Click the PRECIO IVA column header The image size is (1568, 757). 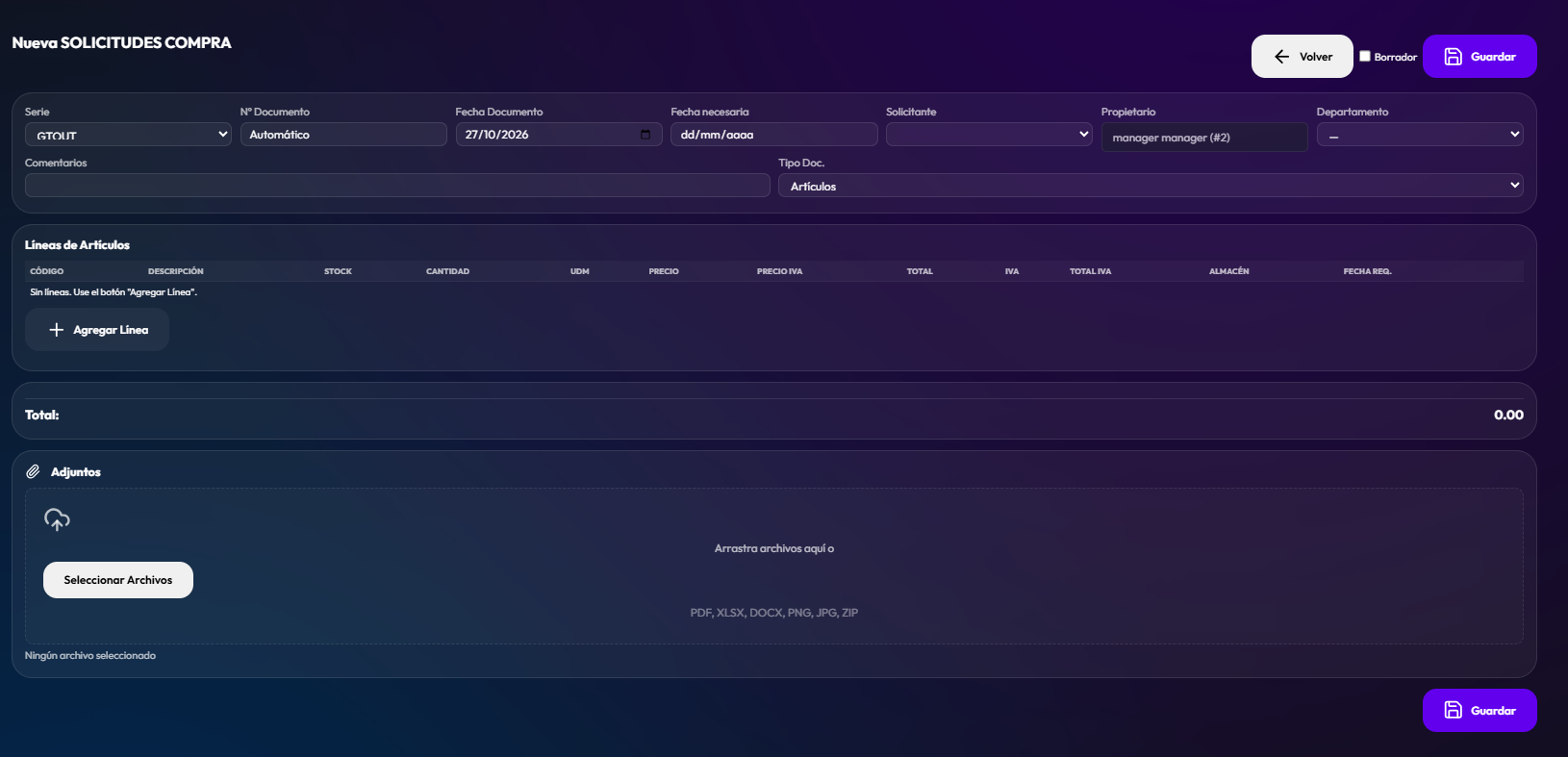779,271
